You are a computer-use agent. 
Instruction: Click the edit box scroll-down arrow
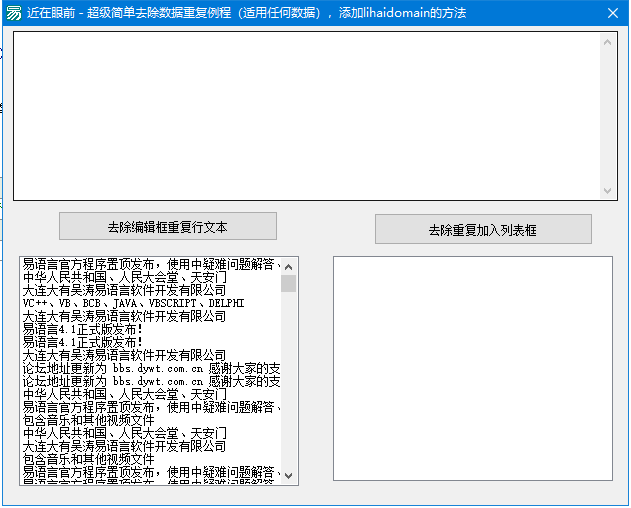[x=608, y=190]
